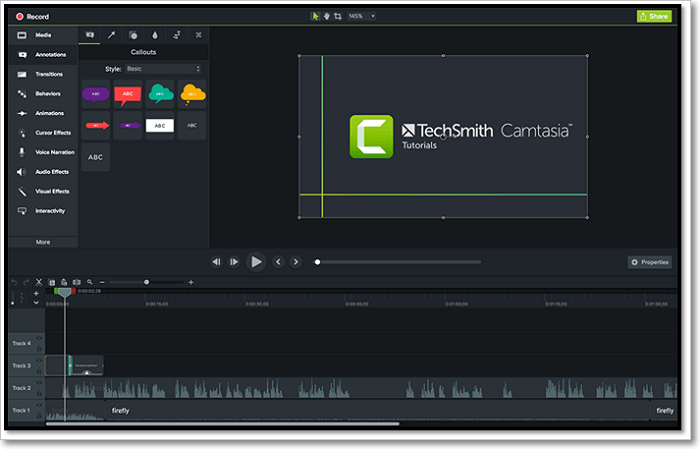Switch to Arrows and Lines subtab

(x=111, y=35)
